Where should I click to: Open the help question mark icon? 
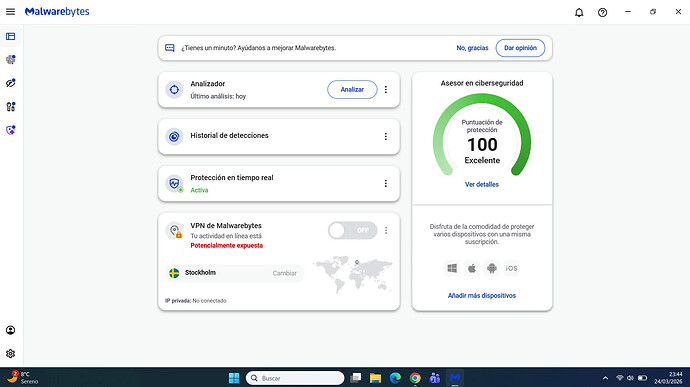coord(602,12)
